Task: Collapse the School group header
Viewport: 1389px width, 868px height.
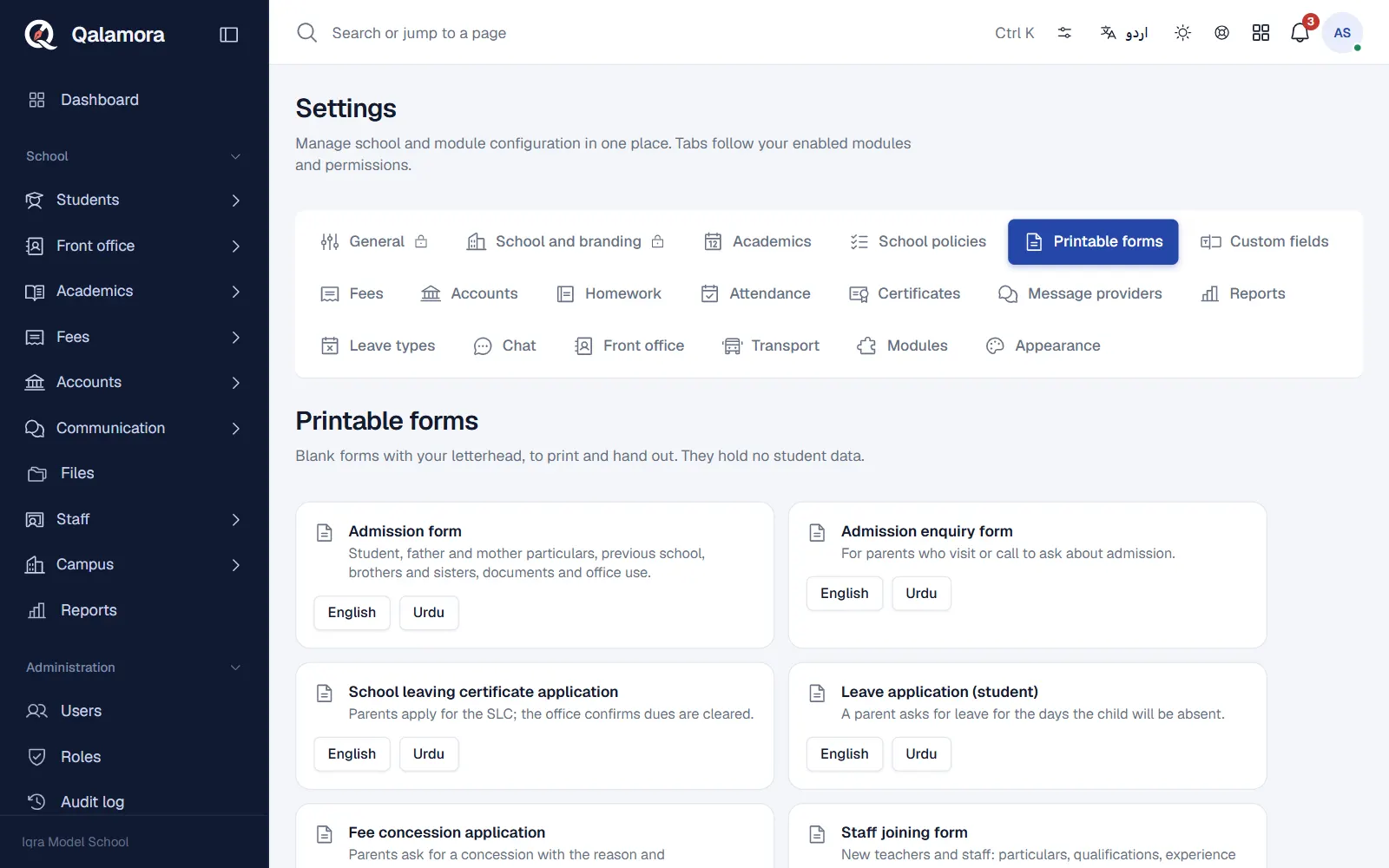Action: coord(135,156)
